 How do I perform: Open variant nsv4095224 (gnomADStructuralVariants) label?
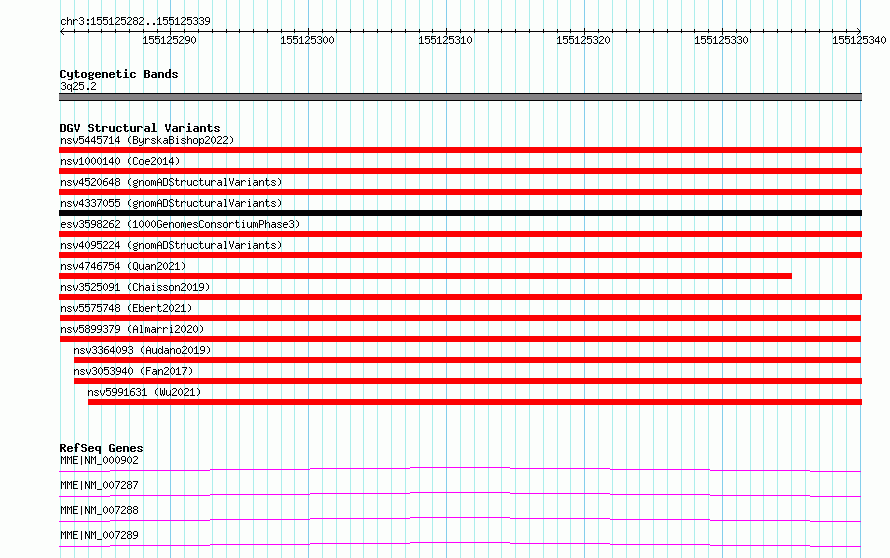[171, 245]
